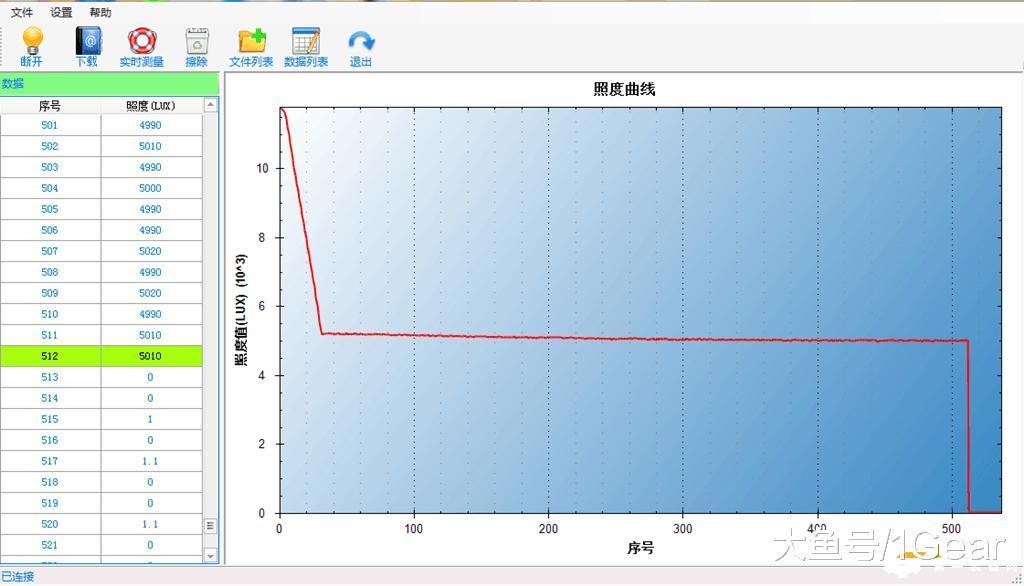Viewport: 1024px width, 586px height.
Task: Click the 序号 column header
Action: [x=50, y=104]
